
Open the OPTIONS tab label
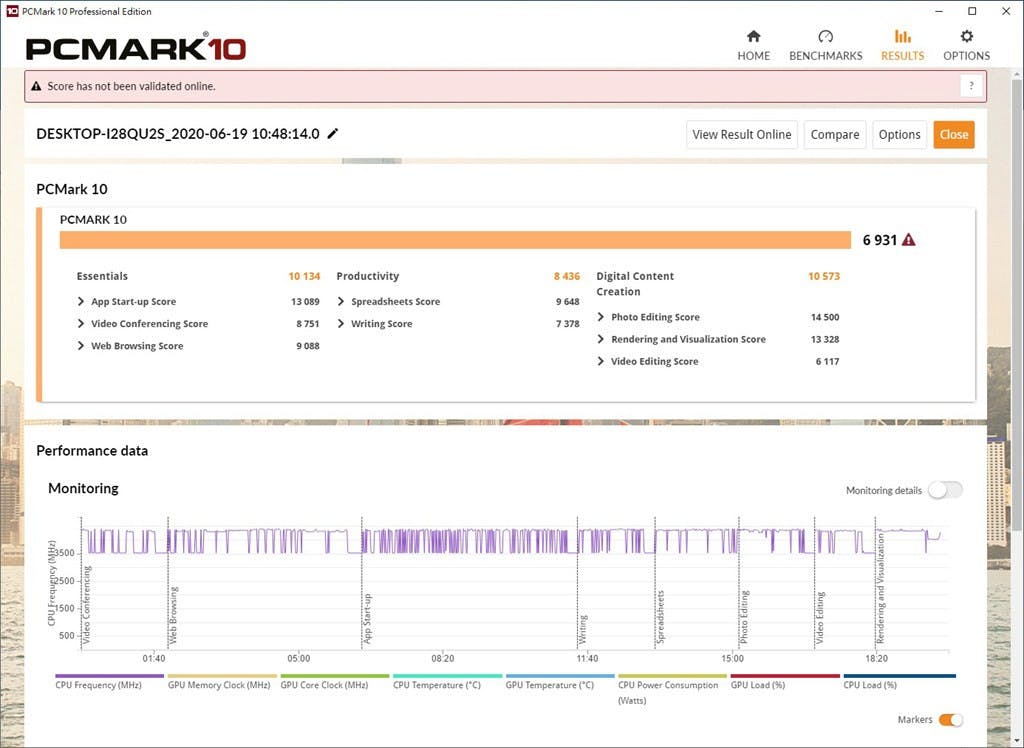tap(967, 56)
